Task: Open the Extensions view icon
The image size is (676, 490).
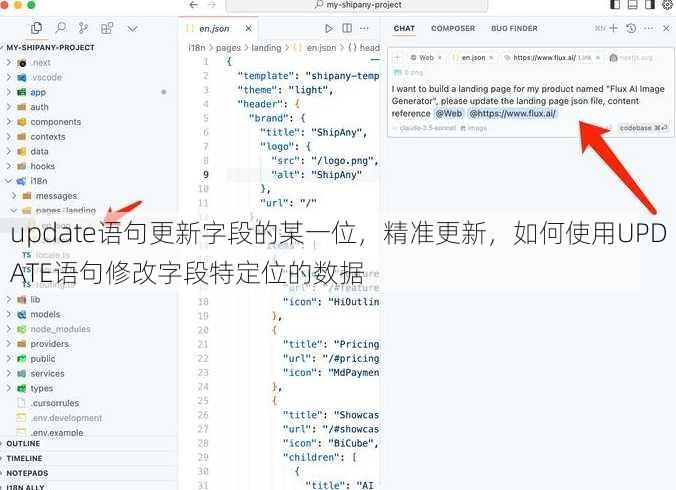Action: pyautogui.click(x=107, y=28)
